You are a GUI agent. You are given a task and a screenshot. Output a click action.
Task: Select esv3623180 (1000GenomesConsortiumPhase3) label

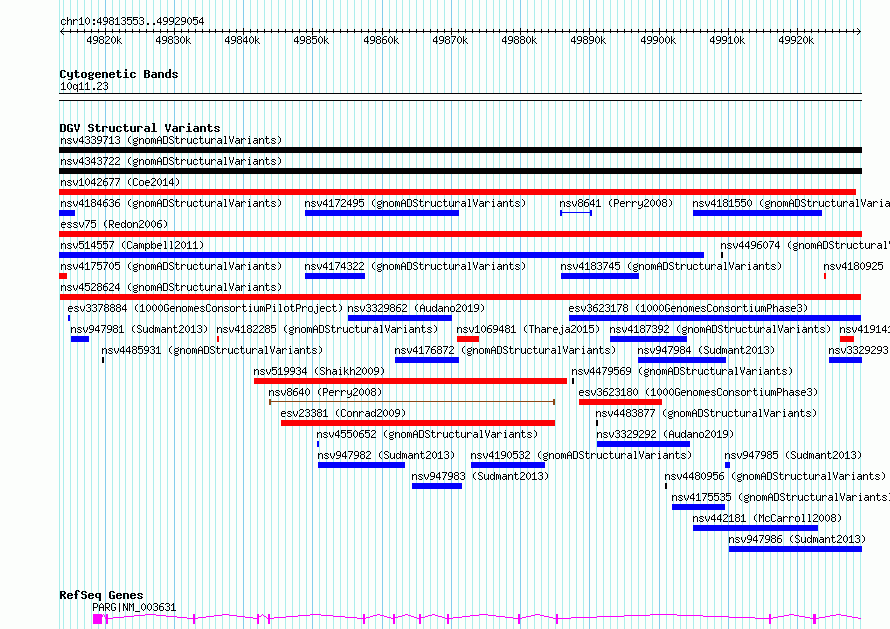click(x=698, y=392)
